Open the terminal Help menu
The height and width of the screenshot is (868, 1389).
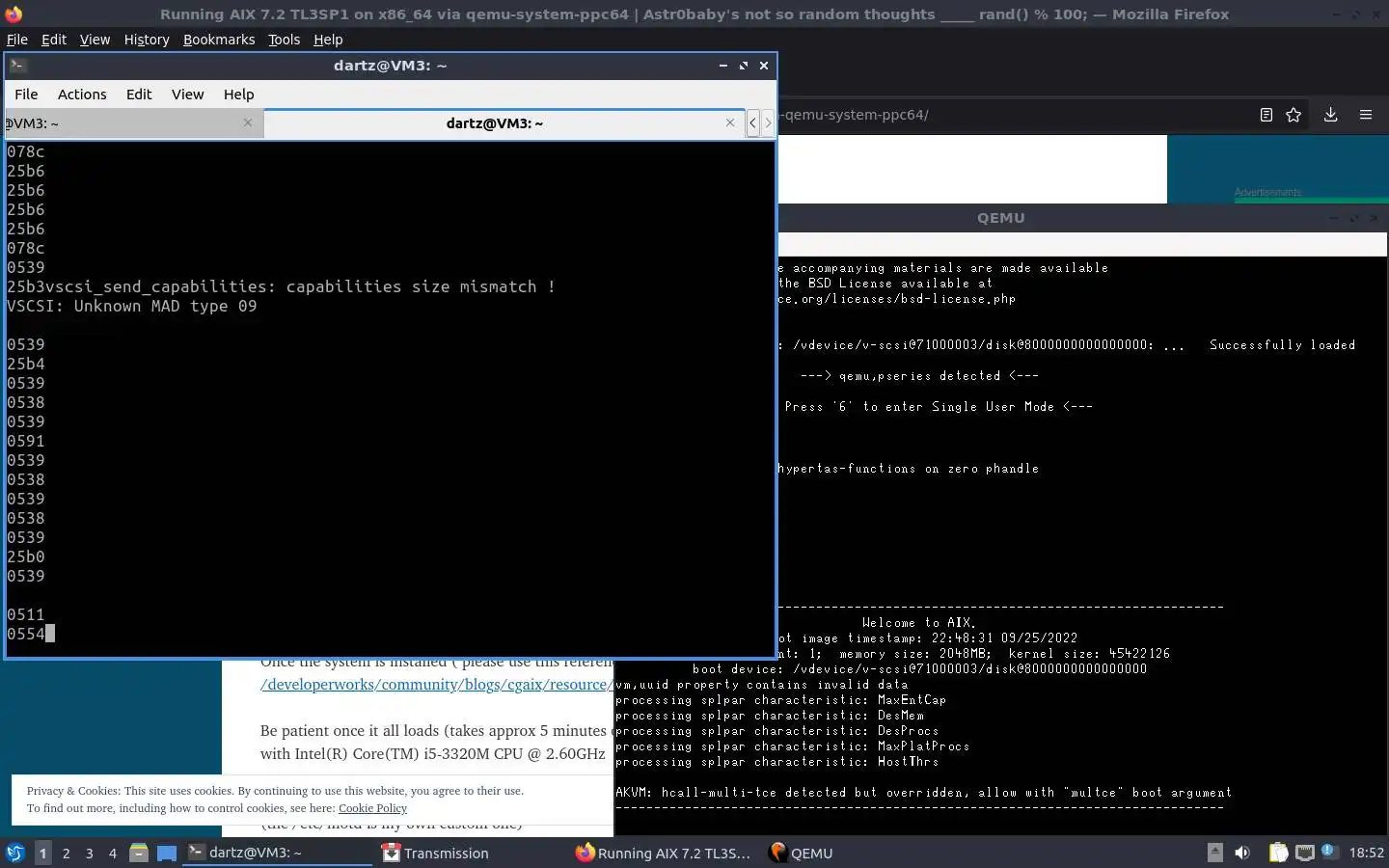(x=238, y=94)
